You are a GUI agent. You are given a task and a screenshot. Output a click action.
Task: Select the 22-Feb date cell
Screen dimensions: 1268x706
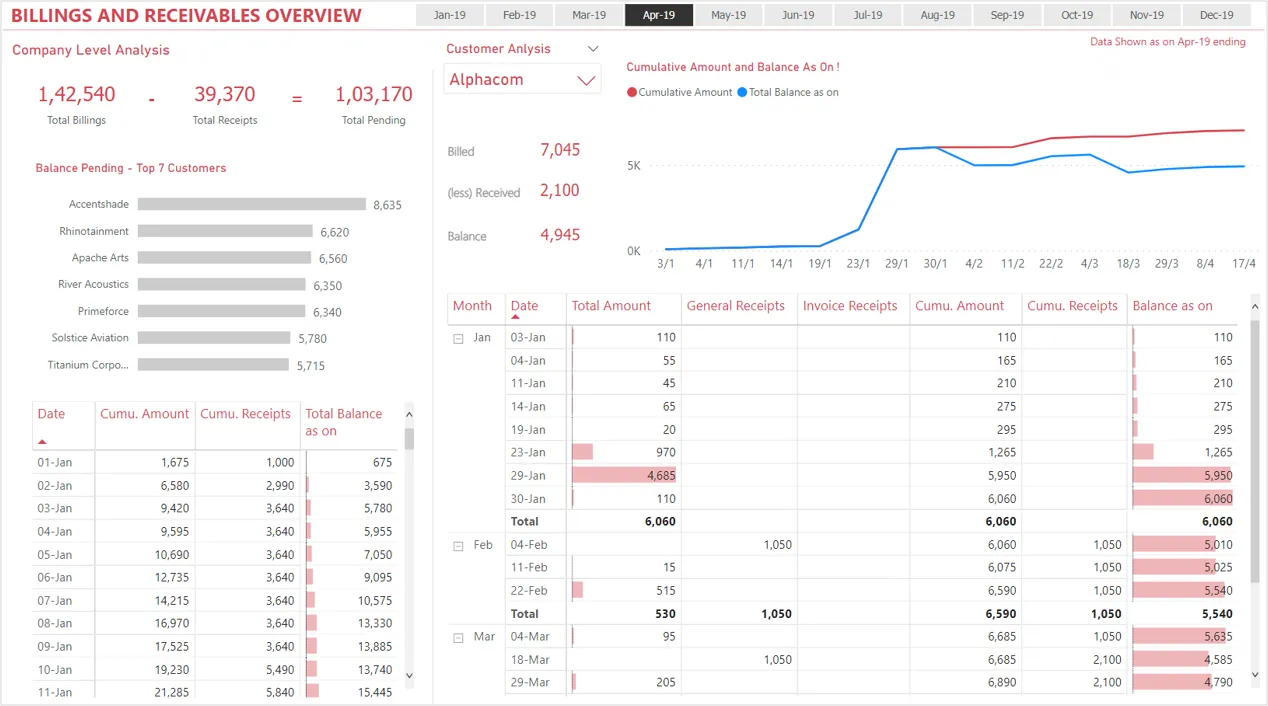529,591
